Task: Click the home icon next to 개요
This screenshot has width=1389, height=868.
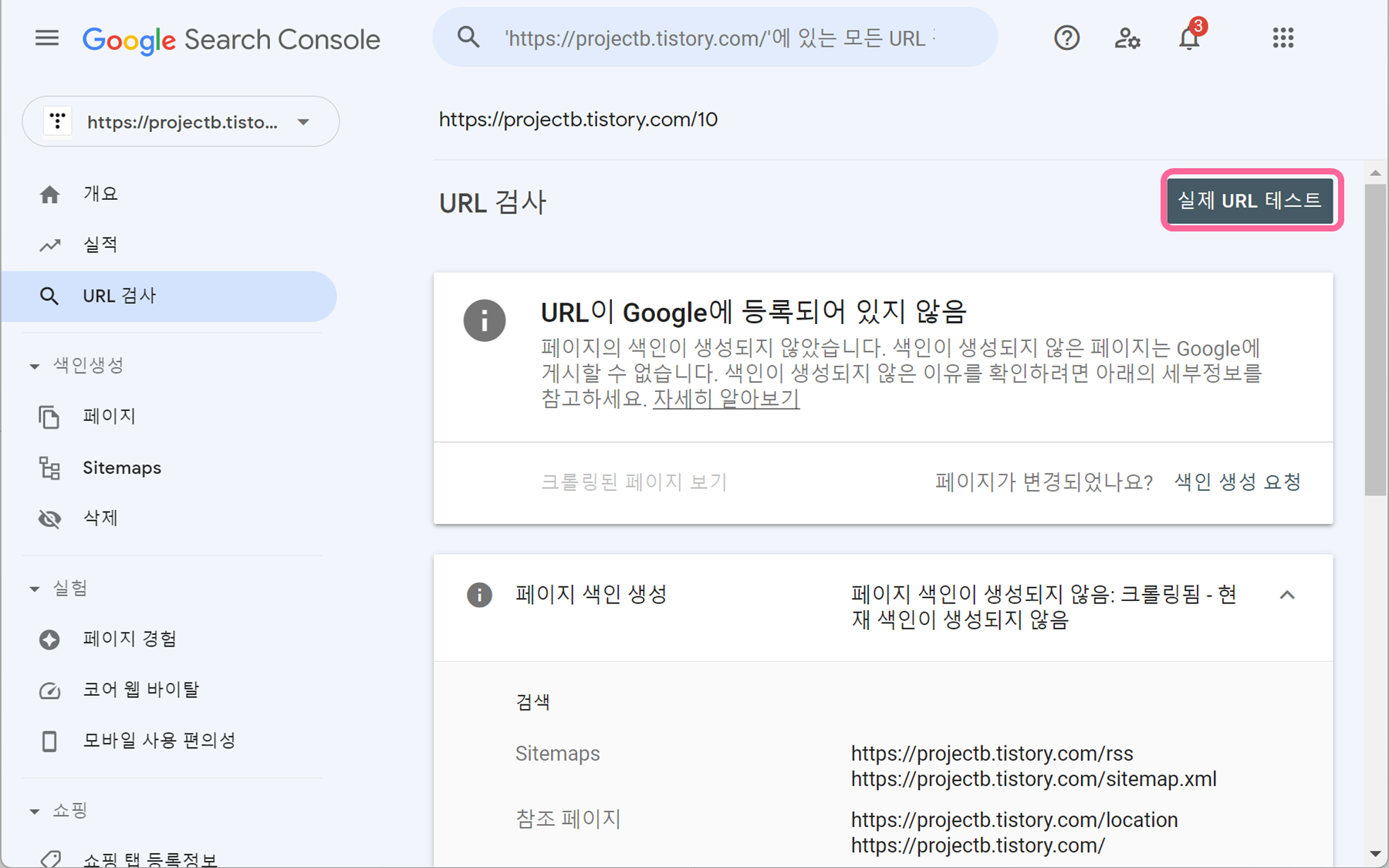Action: (49, 194)
